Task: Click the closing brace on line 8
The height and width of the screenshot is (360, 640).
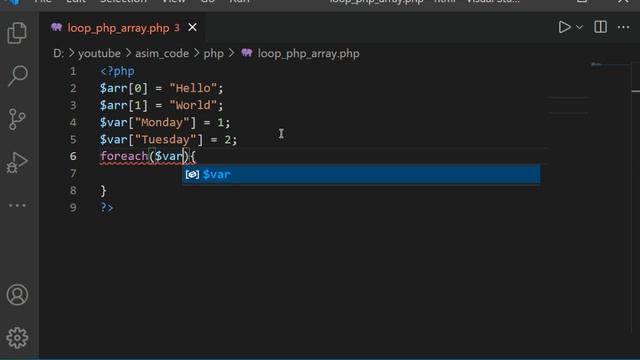Action: tap(103, 191)
